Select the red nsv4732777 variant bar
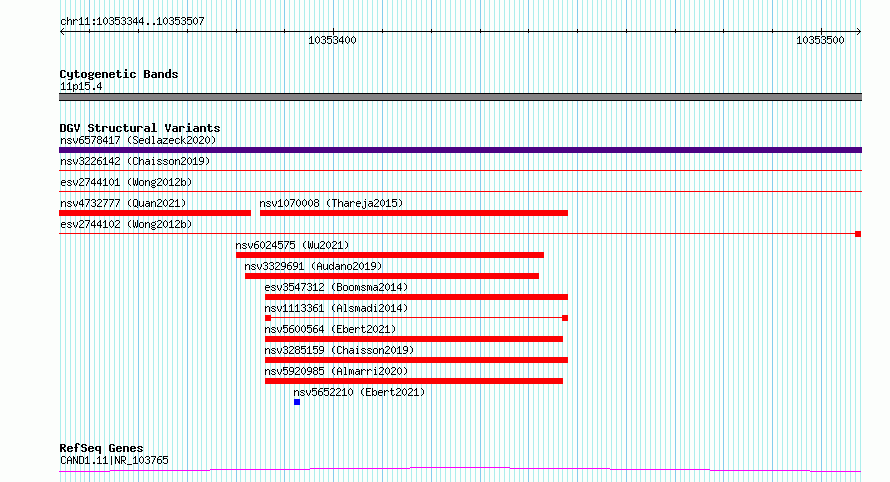Image resolution: width=890 pixels, height=482 pixels. (155, 213)
